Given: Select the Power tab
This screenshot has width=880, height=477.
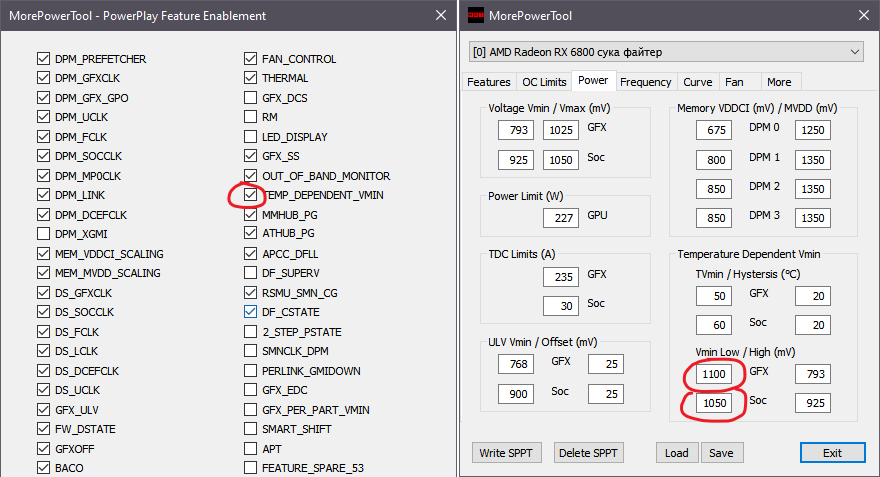Looking at the screenshot, I should [x=593, y=80].
